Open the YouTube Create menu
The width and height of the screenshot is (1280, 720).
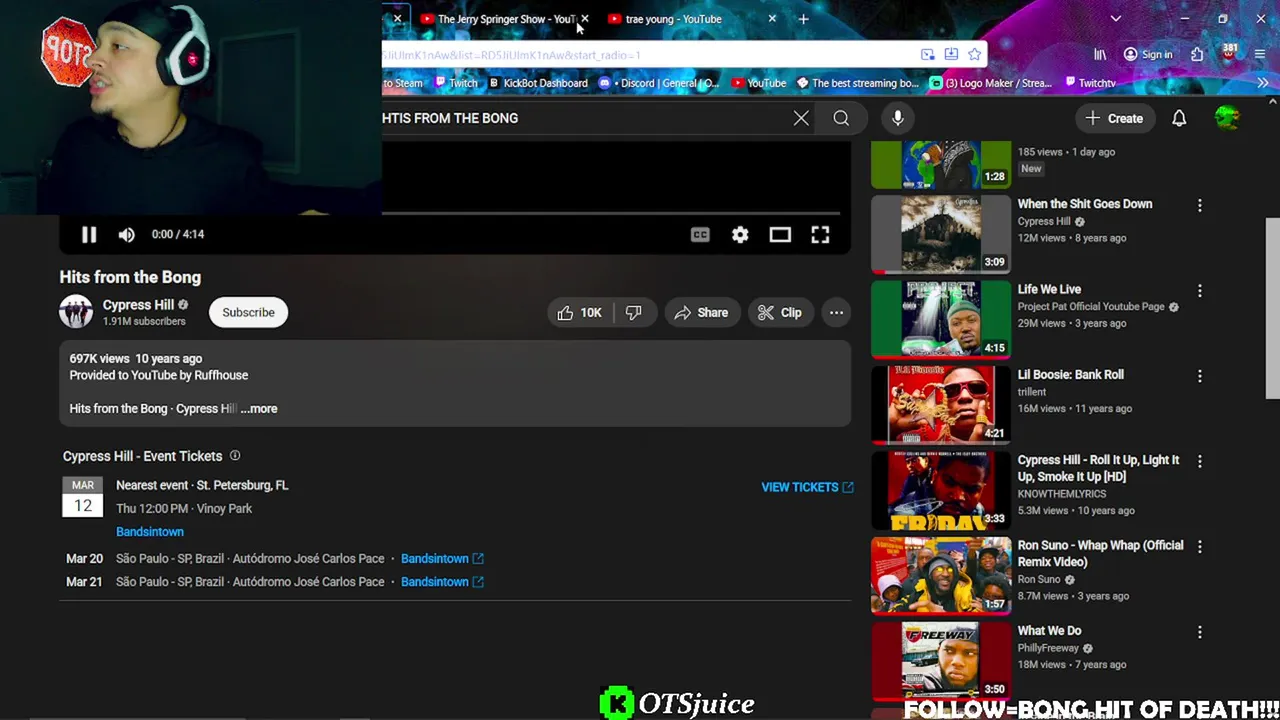pyautogui.click(x=1115, y=118)
